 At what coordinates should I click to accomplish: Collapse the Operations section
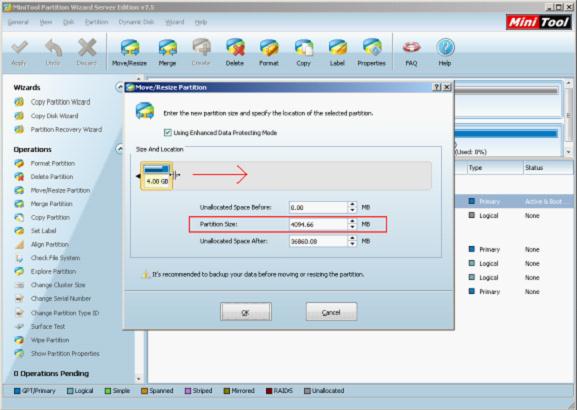(120, 149)
